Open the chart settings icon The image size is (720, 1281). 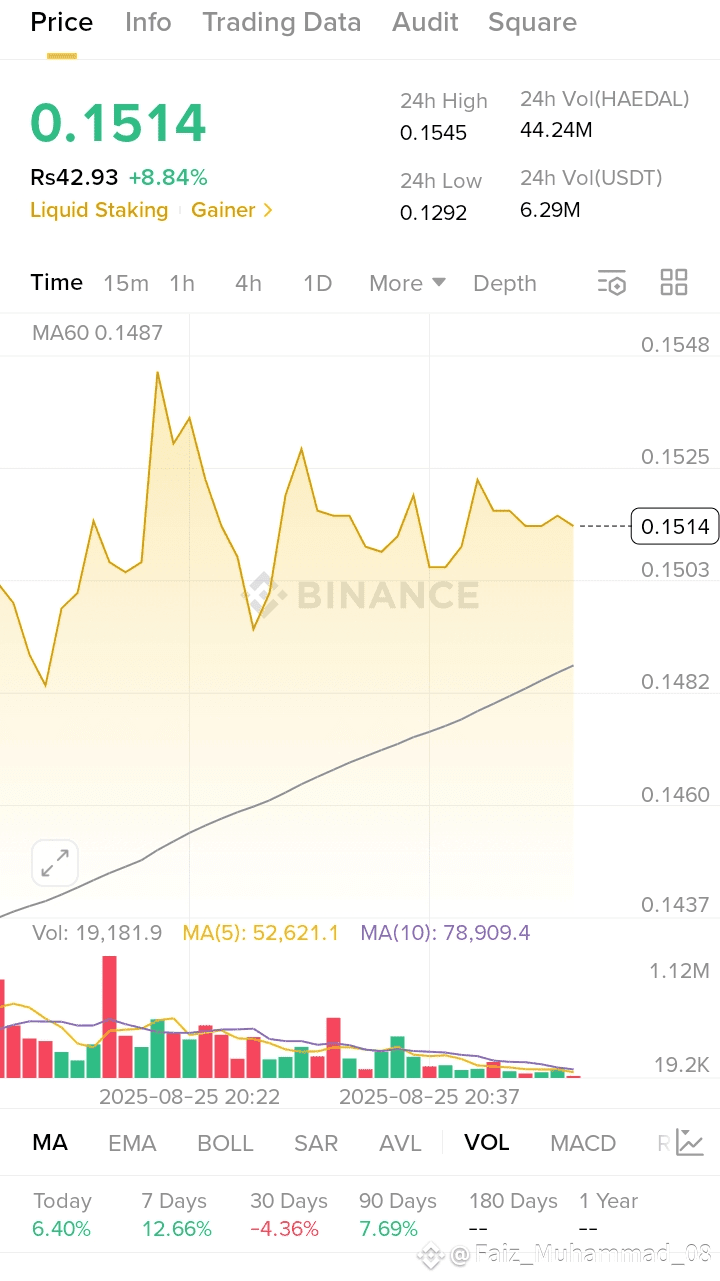point(611,283)
